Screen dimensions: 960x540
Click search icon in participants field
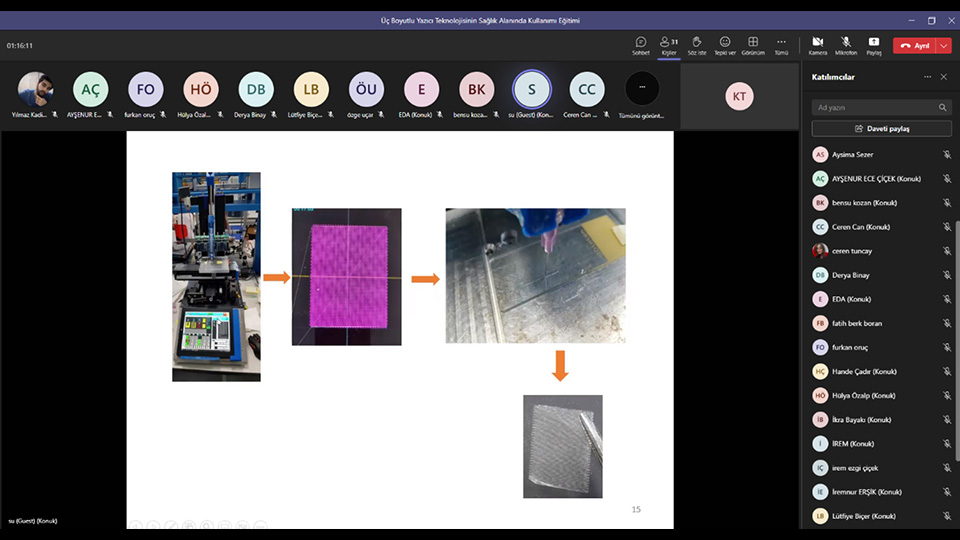[x=942, y=107]
